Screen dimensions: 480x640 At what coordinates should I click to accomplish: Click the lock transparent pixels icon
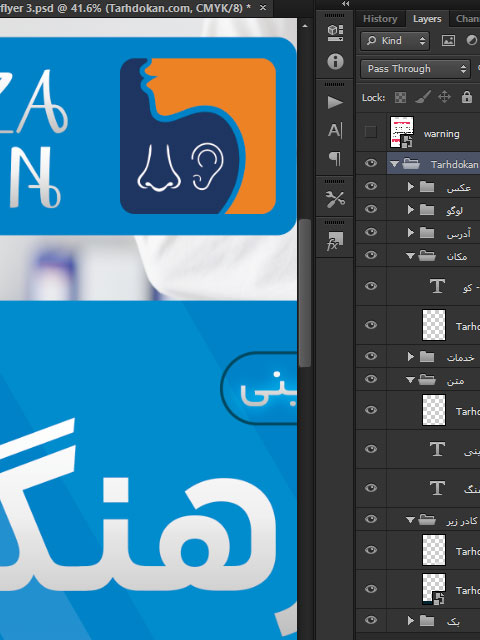400,97
